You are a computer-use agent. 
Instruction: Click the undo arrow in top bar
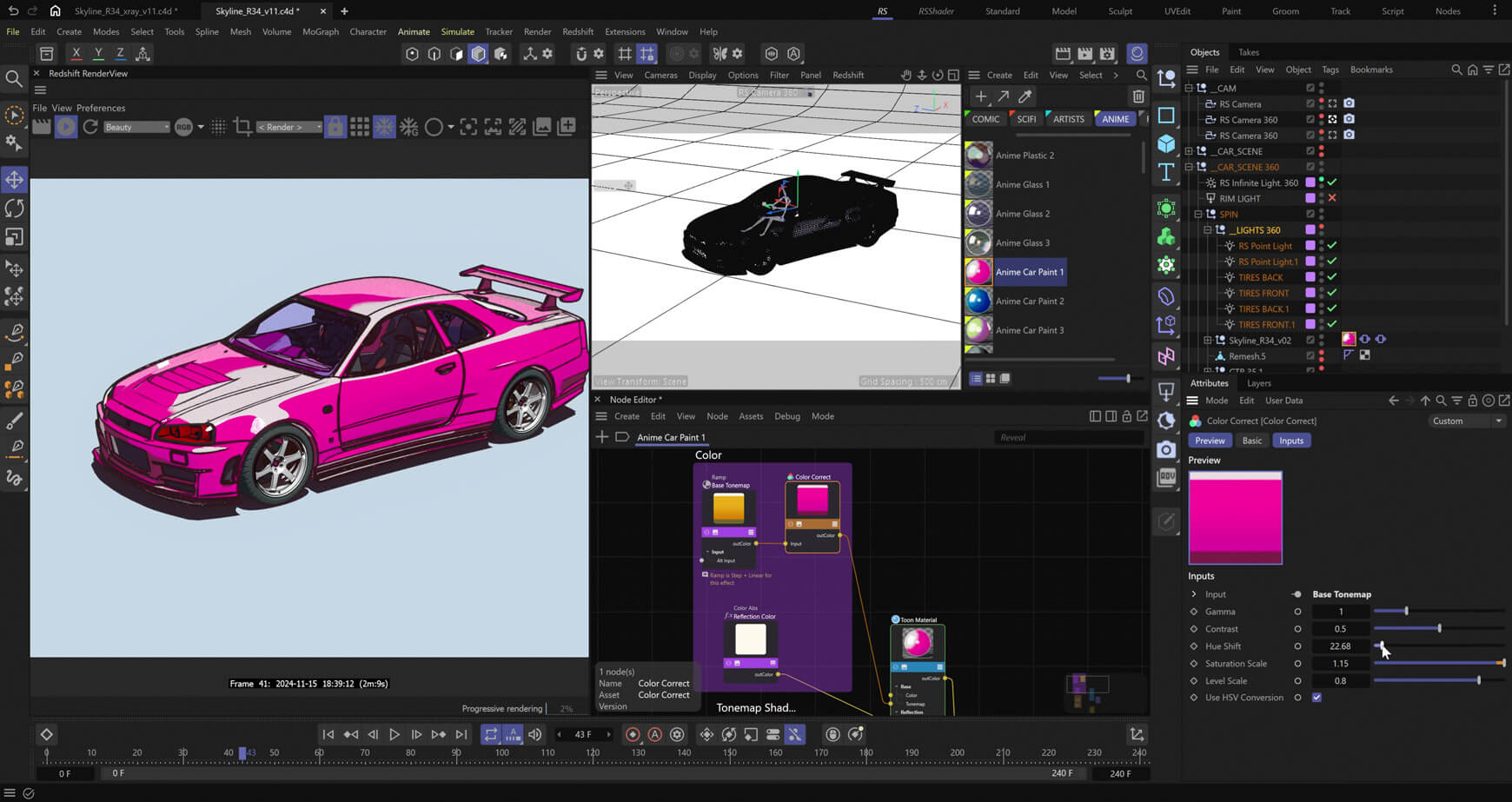click(x=13, y=11)
